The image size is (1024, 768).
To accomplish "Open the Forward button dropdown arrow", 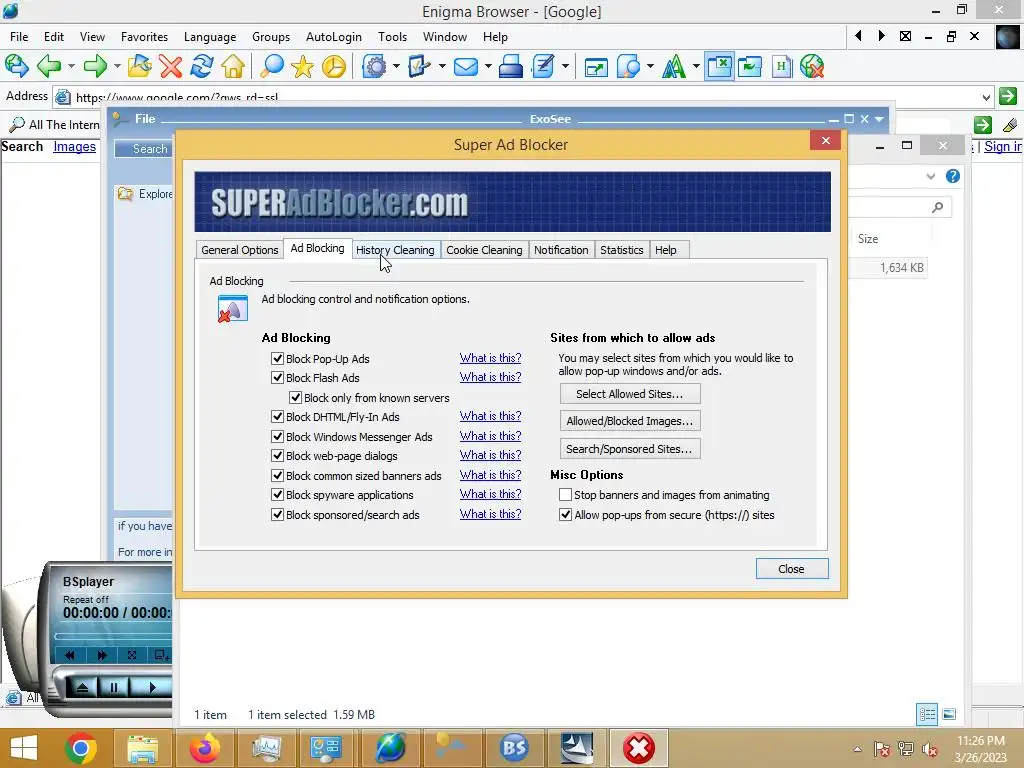I will [x=117, y=66].
